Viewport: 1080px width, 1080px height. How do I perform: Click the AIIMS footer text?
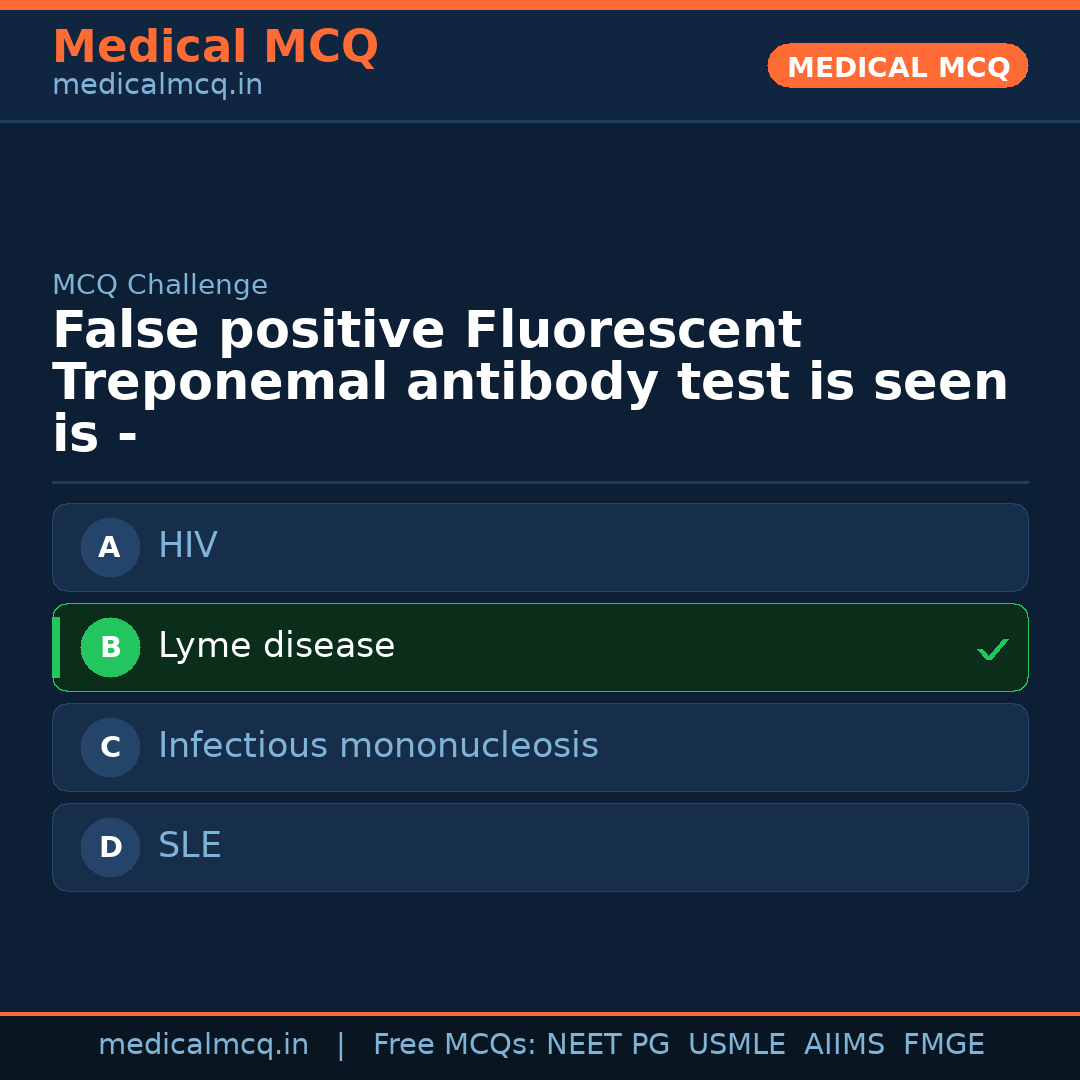pos(844,1045)
